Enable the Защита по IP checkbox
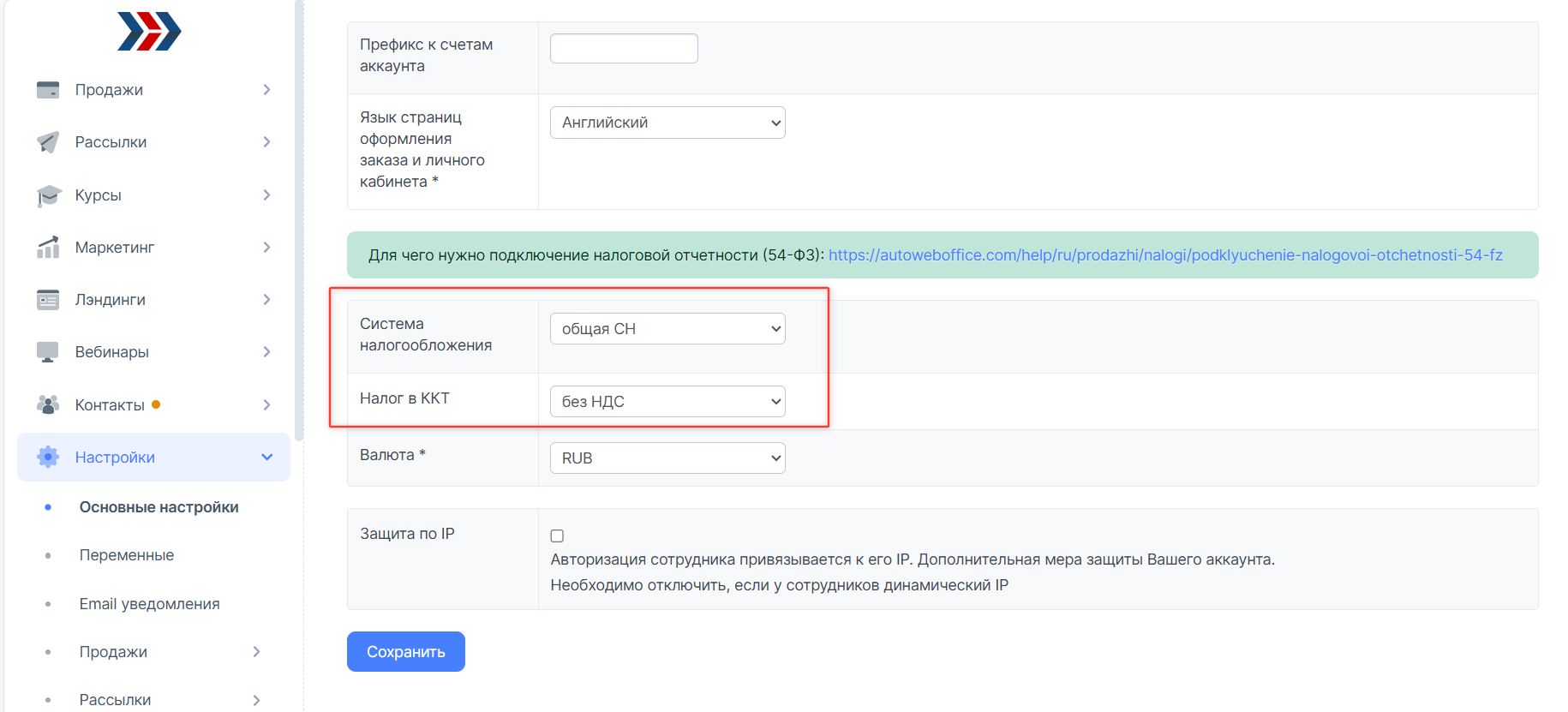 557,535
